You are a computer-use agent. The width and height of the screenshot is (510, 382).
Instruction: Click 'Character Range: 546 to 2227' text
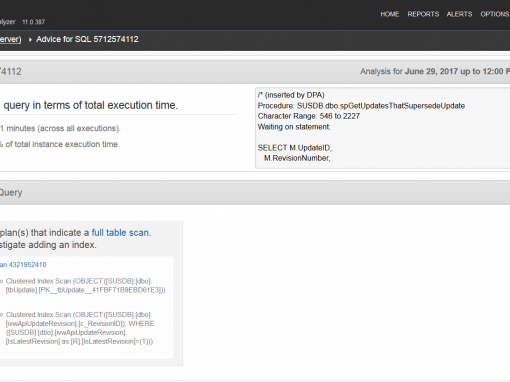309,116
